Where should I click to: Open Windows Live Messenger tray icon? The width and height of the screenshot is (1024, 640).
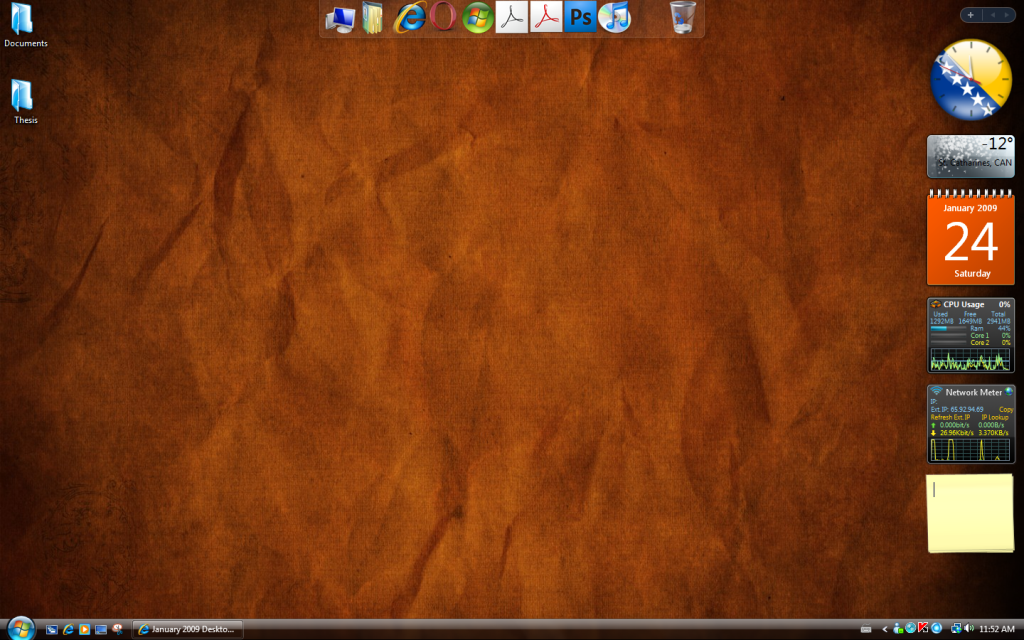(x=898, y=629)
